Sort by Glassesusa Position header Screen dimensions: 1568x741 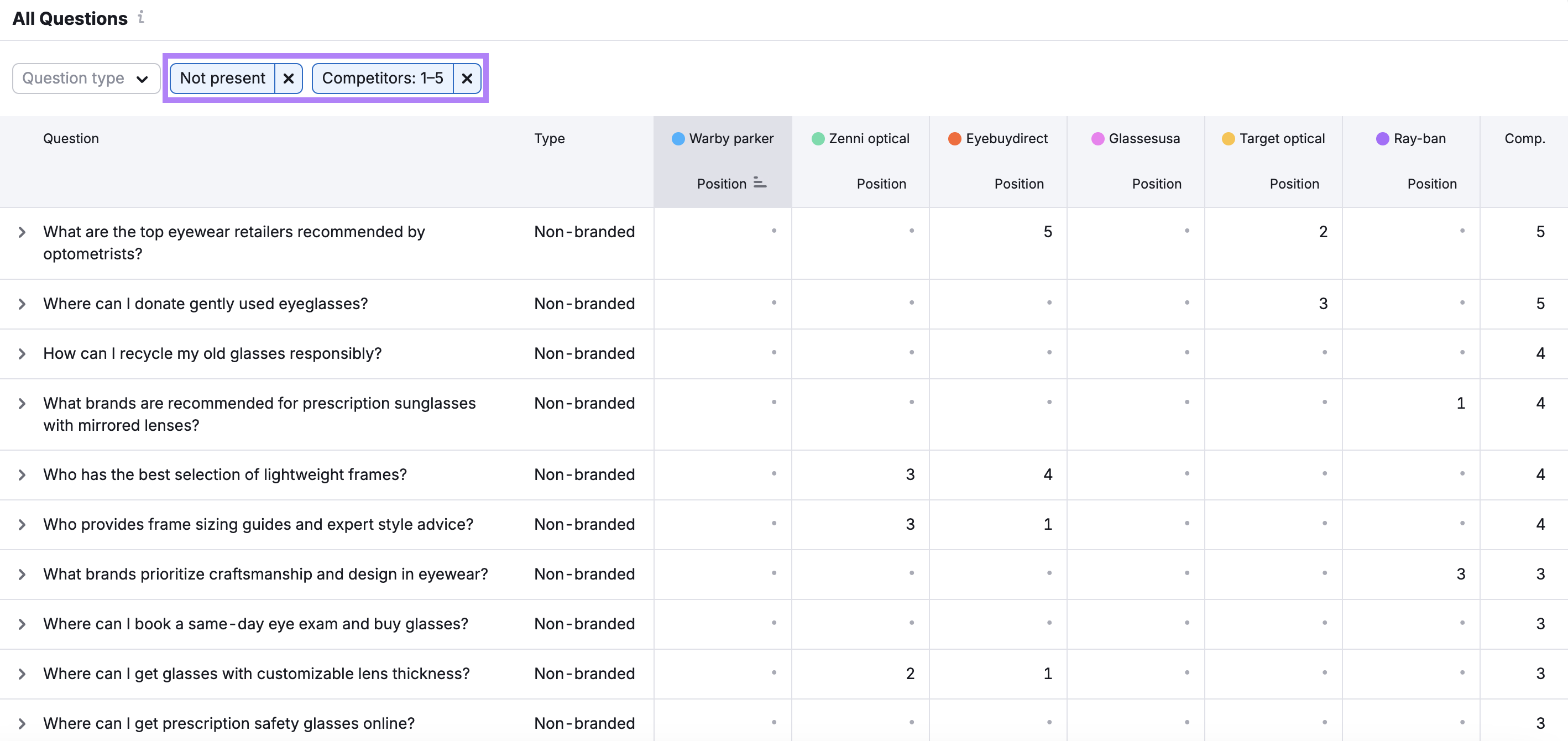(x=1156, y=184)
